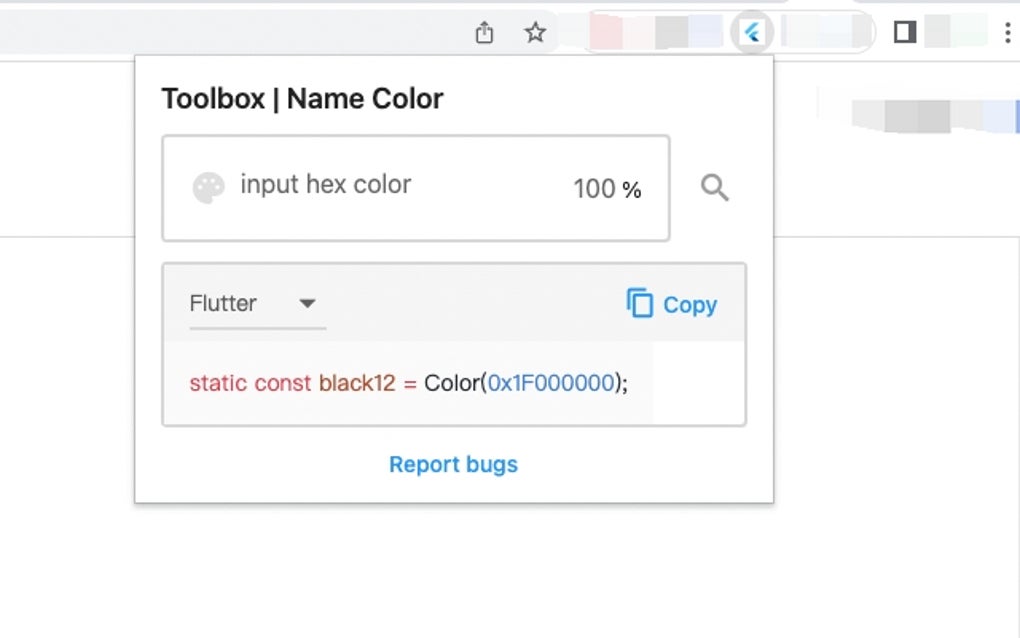Screen dimensions: 1020x638
Task: Click the share icon in Chrome's toolbar
Action: (484, 32)
